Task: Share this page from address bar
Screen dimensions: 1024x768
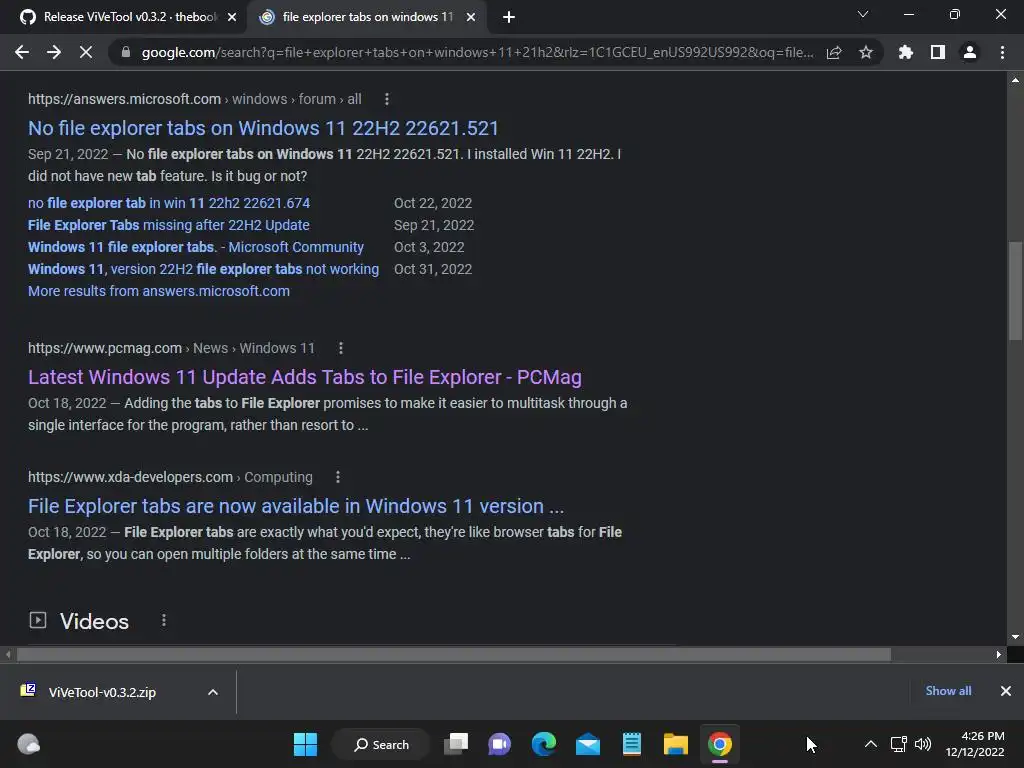Action: click(834, 52)
